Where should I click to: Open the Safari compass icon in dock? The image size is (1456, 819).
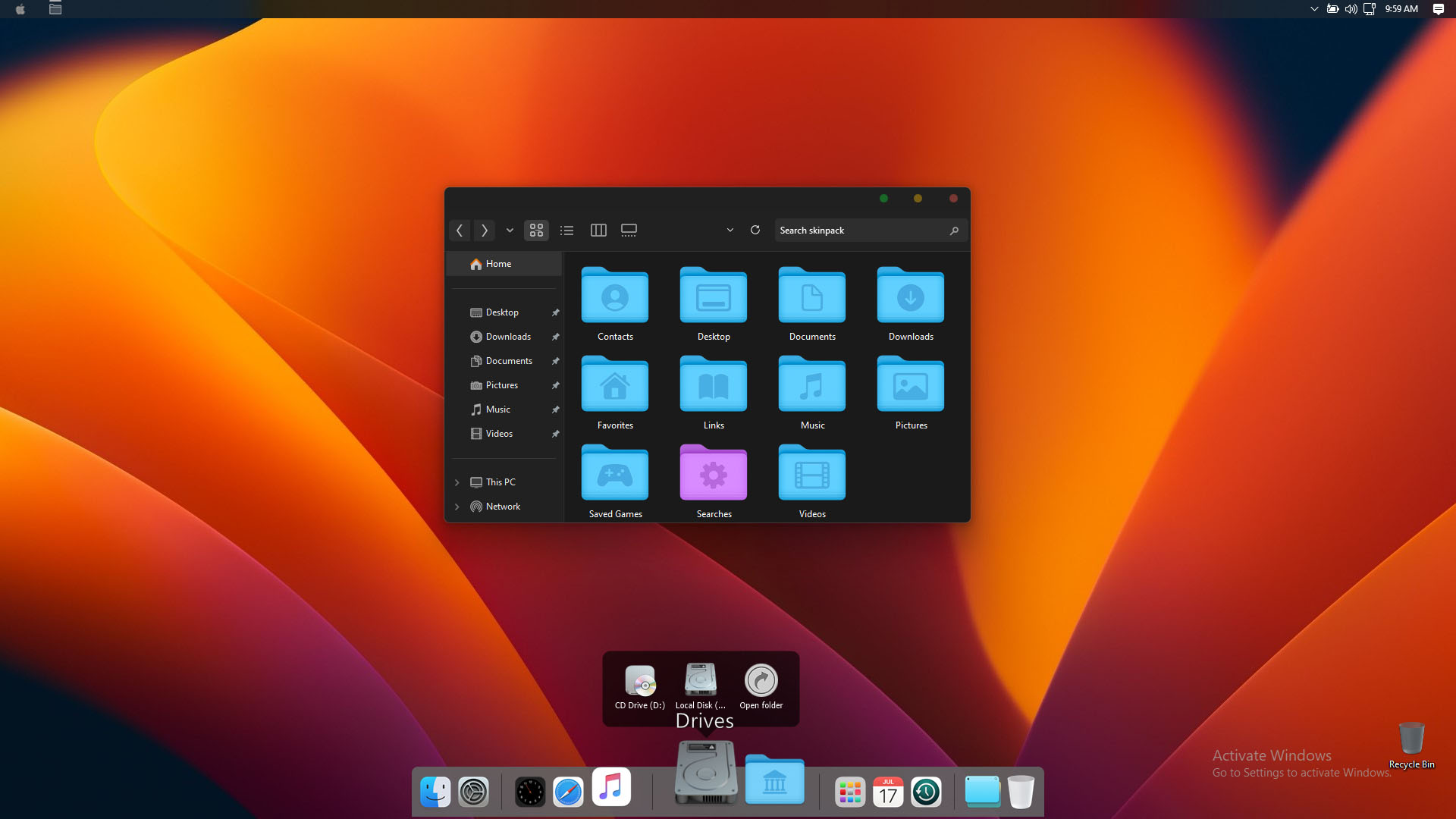568,792
